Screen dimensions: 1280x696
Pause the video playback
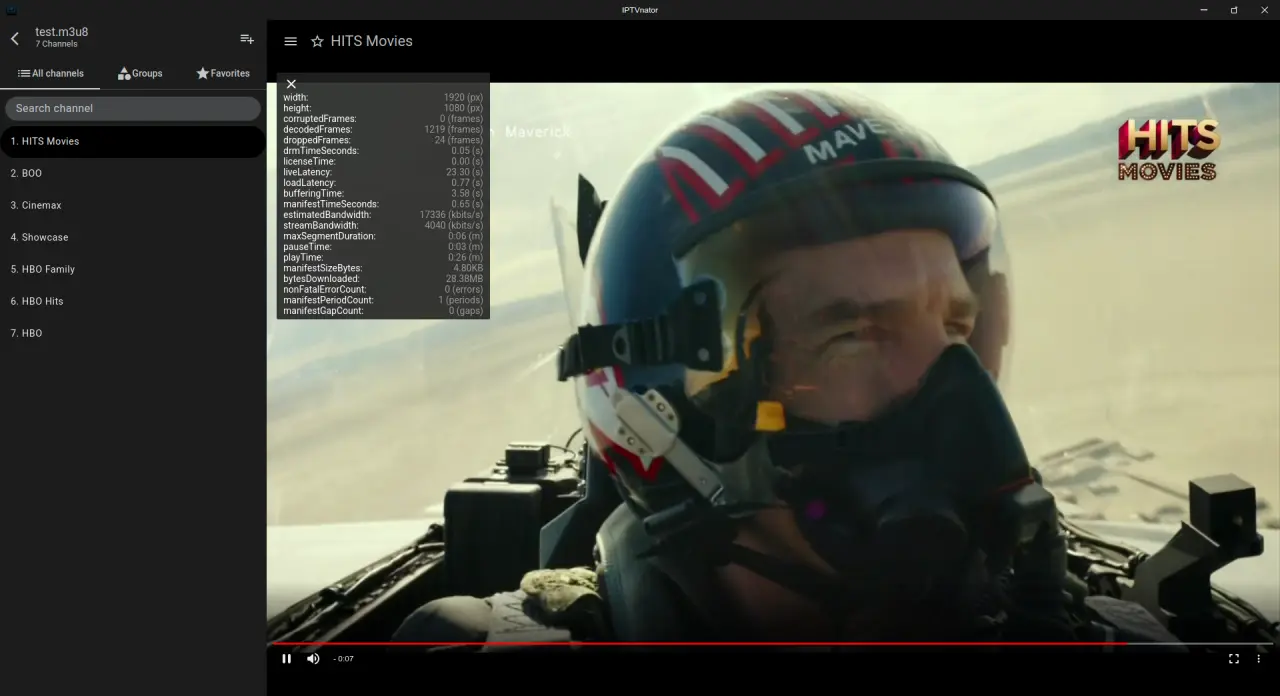(x=287, y=658)
